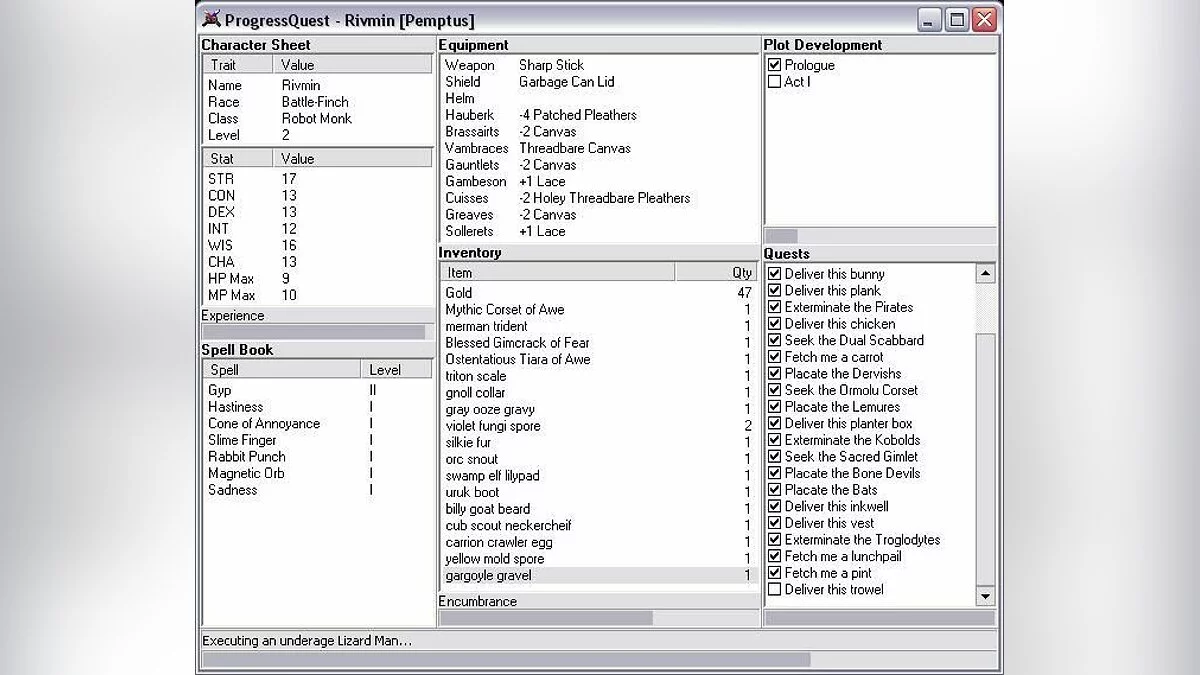The image size is (1200, 675).
Task: Select the Gold inventory row
Action: (x=598, y=293)
